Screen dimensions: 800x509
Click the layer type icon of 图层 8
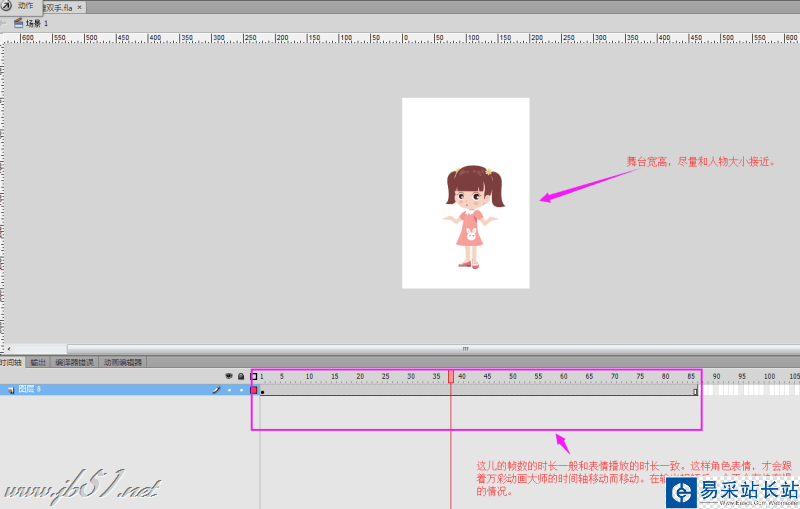(x=10, y=390)
